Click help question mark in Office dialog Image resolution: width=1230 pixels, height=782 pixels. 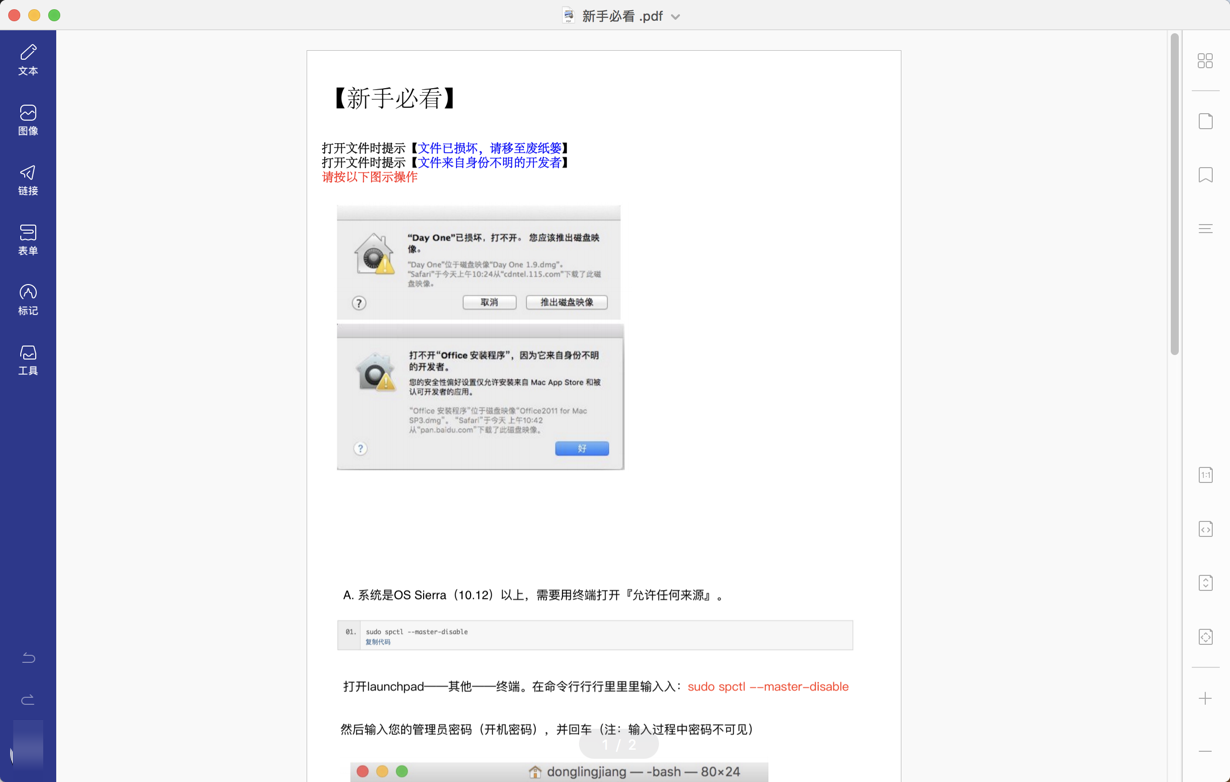360,449
